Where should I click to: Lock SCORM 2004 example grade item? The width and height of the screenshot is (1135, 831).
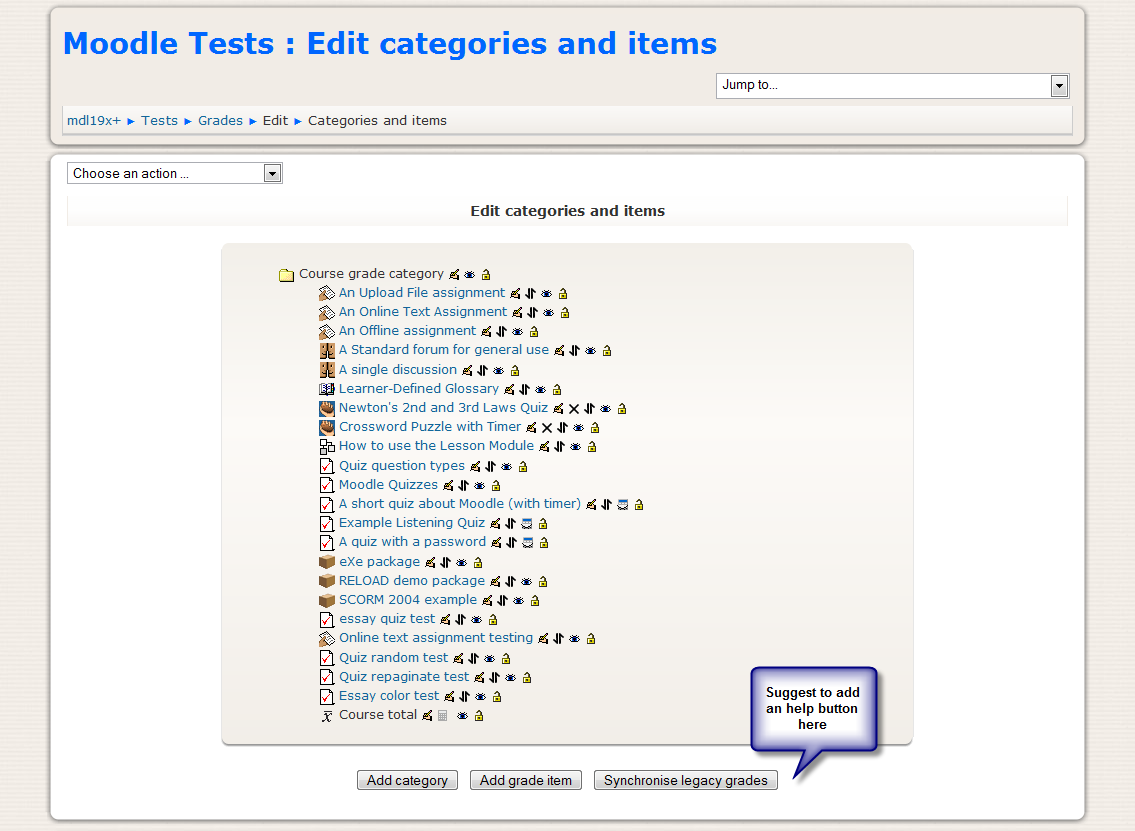(535, 601)
